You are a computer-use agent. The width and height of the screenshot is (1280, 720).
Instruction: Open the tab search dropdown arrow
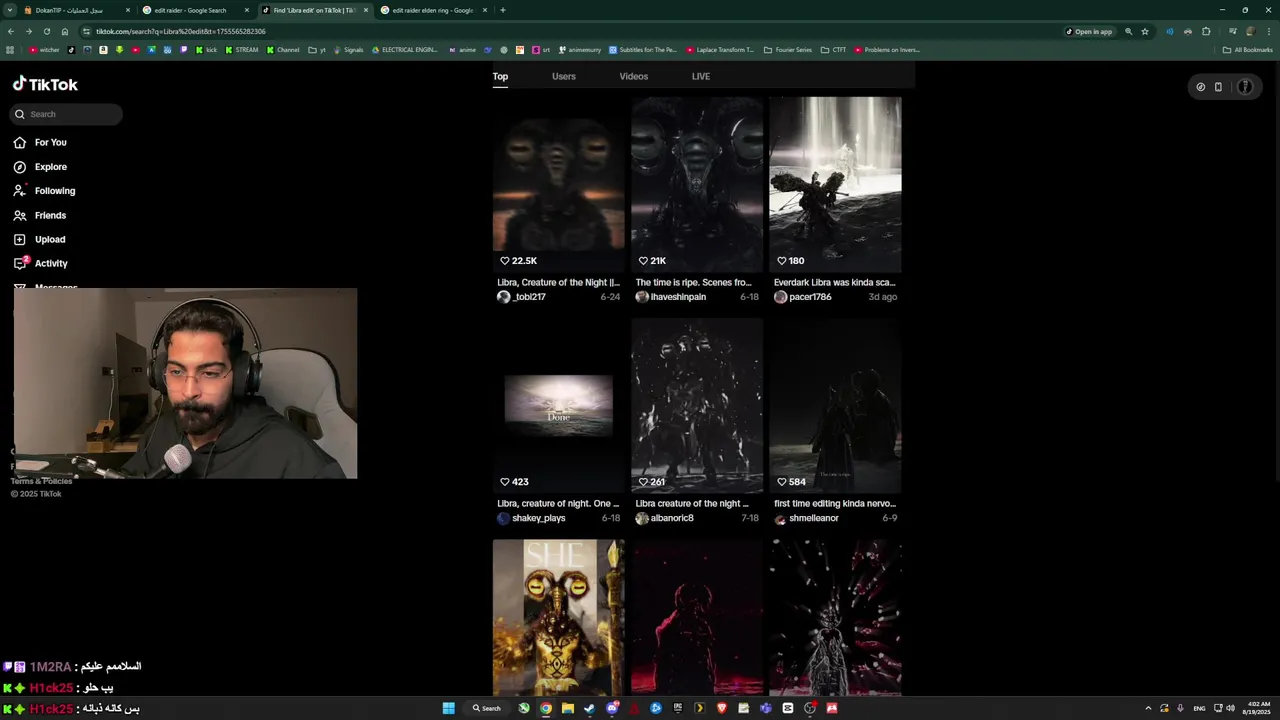tap(12, 10)
